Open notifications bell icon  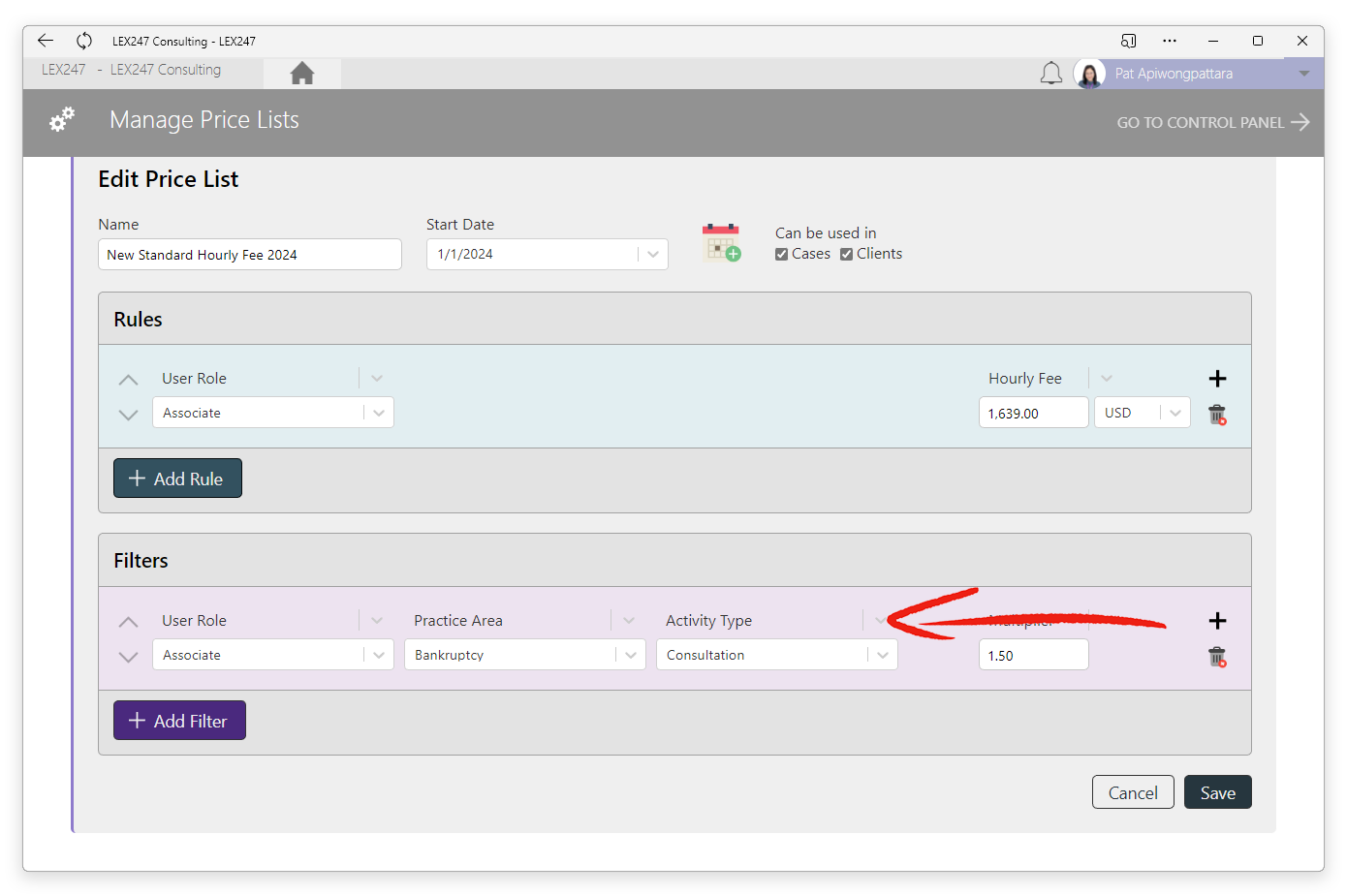1051,74
